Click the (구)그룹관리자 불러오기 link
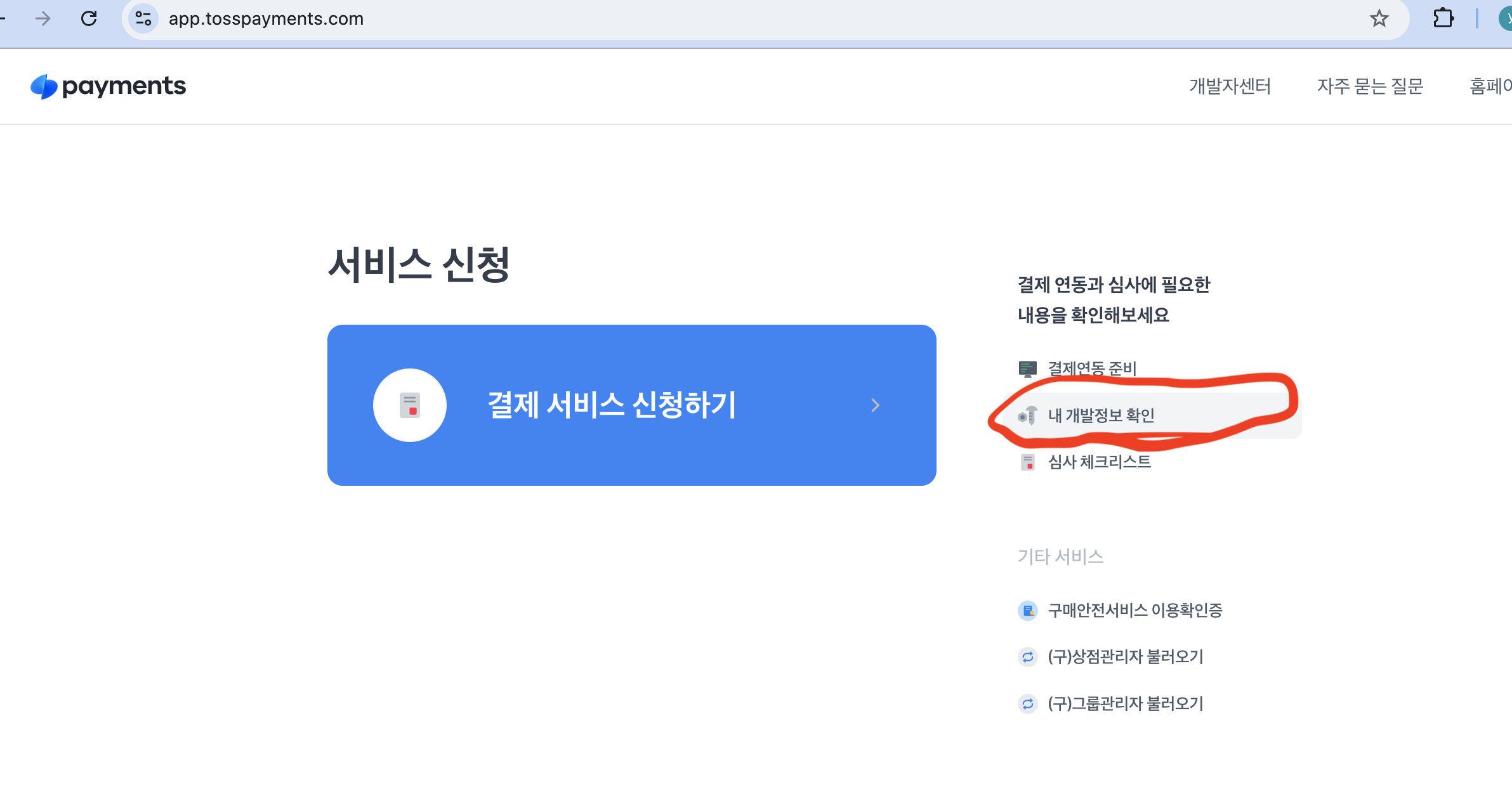Image resolution: width=1512 pixels, height=794 pixels. click(1125, 704)
